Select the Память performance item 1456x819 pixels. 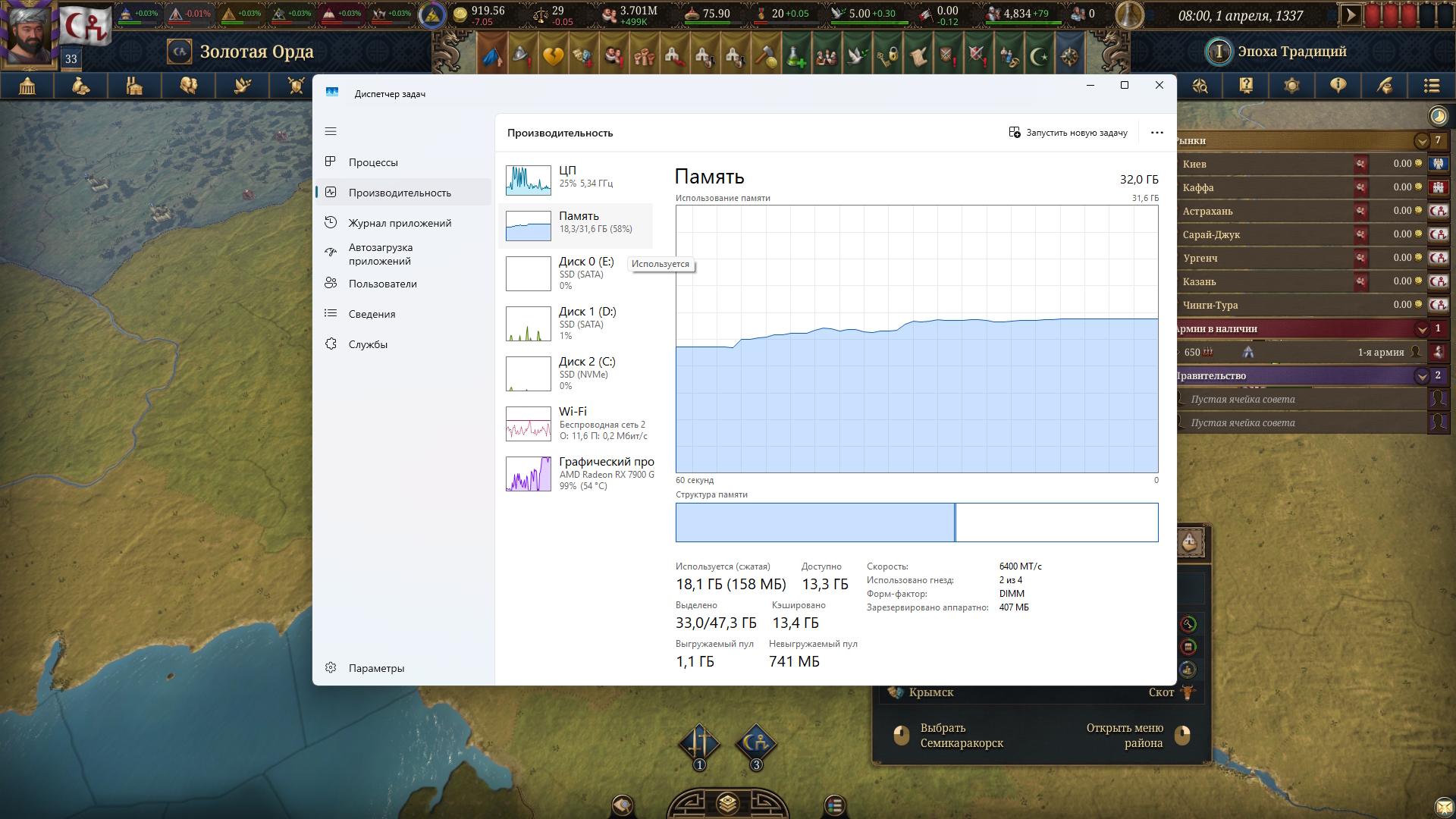point(576,225)
